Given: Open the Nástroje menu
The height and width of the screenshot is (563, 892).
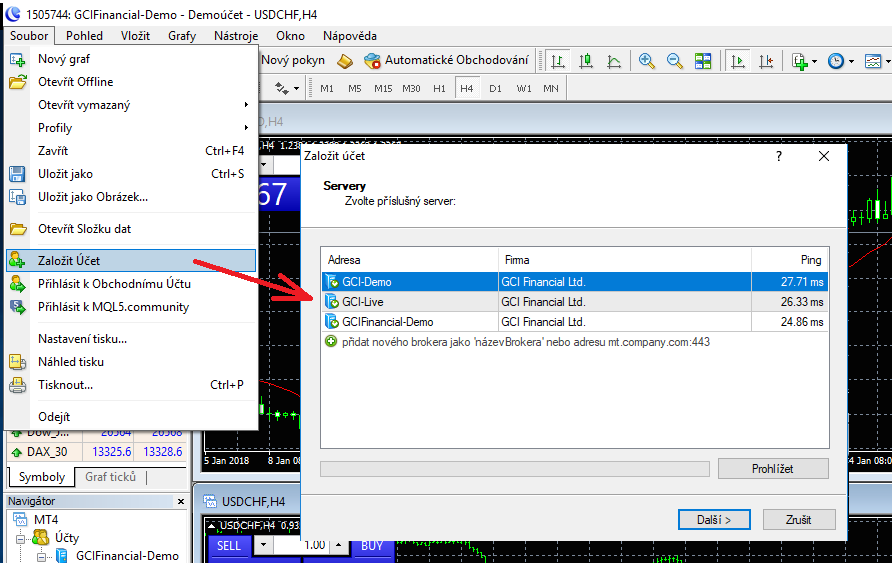Looking at the screenshot, I should 236,36.
